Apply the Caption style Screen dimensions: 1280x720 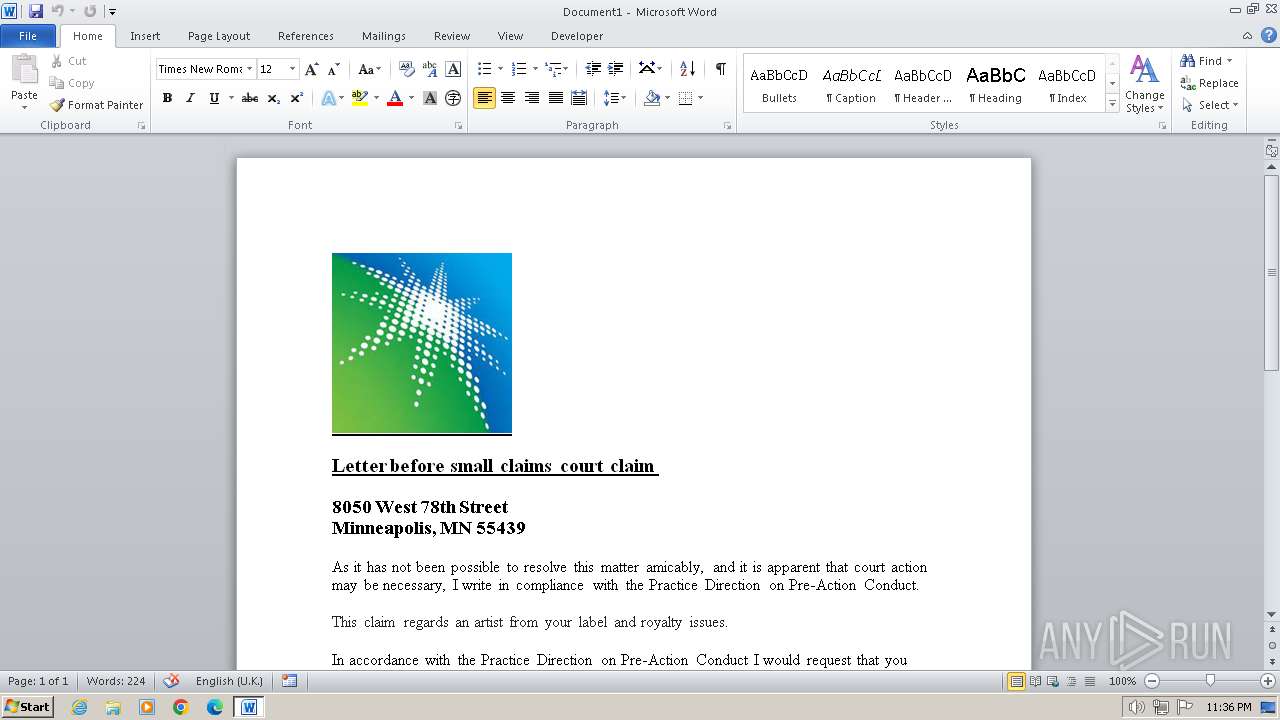pyautogui.click(x=851, y=85)
